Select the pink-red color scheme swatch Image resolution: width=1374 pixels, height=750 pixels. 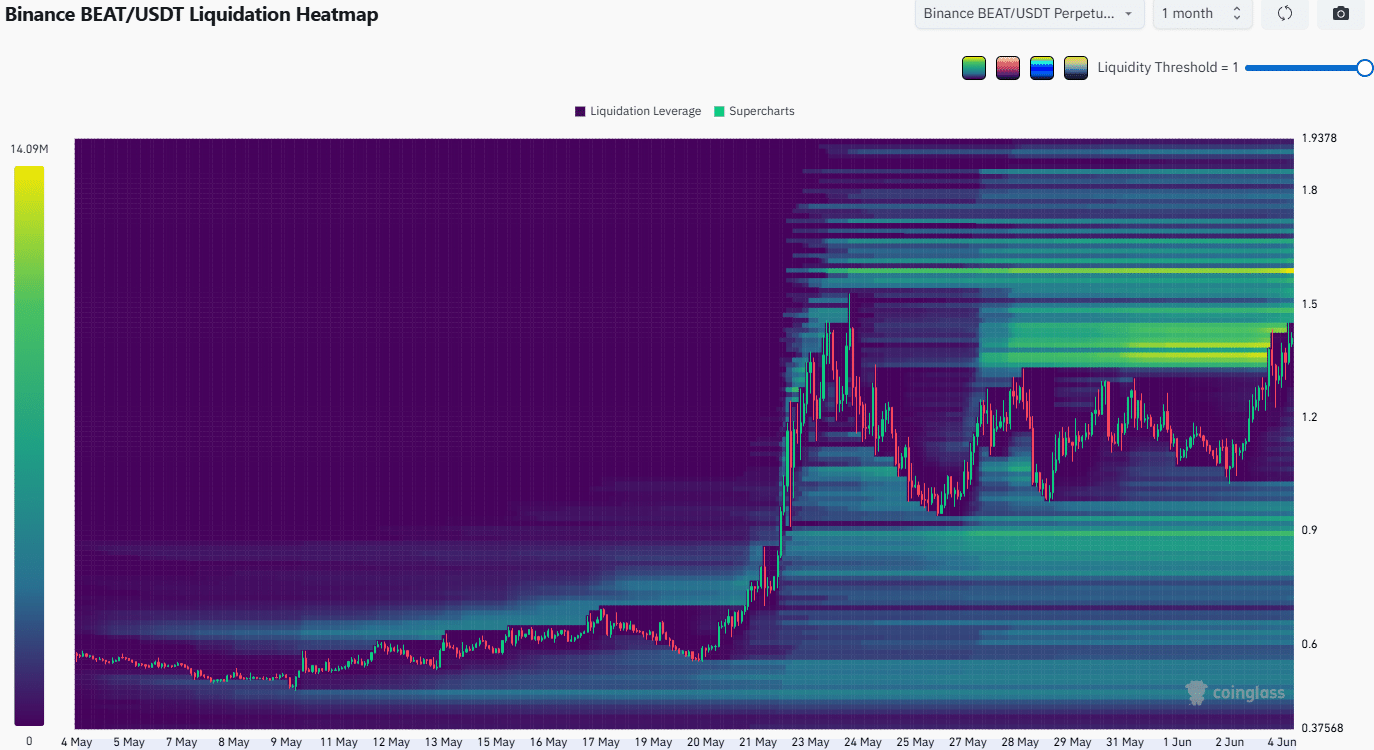click(x=1008, y=68)
